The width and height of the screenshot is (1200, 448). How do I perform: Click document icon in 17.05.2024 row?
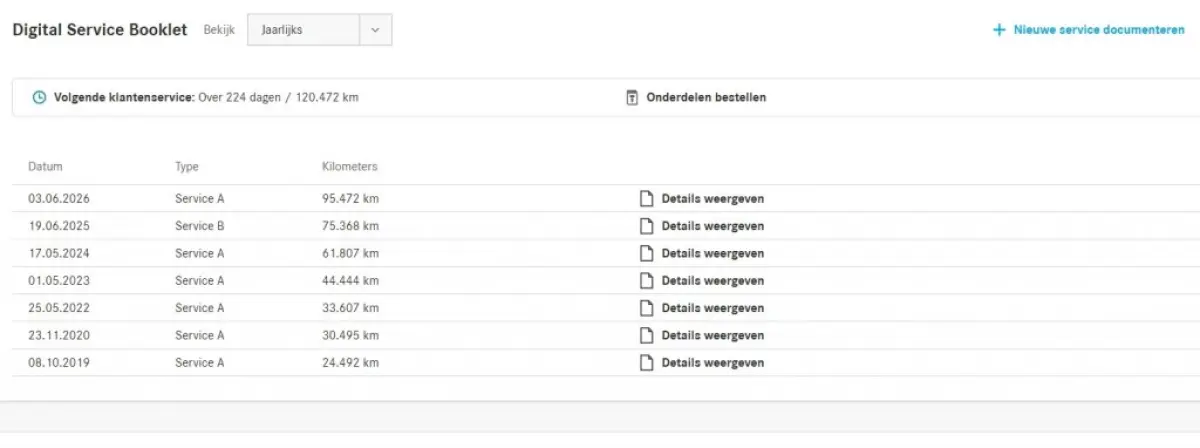pyautogui.click(x=646, y=253)
